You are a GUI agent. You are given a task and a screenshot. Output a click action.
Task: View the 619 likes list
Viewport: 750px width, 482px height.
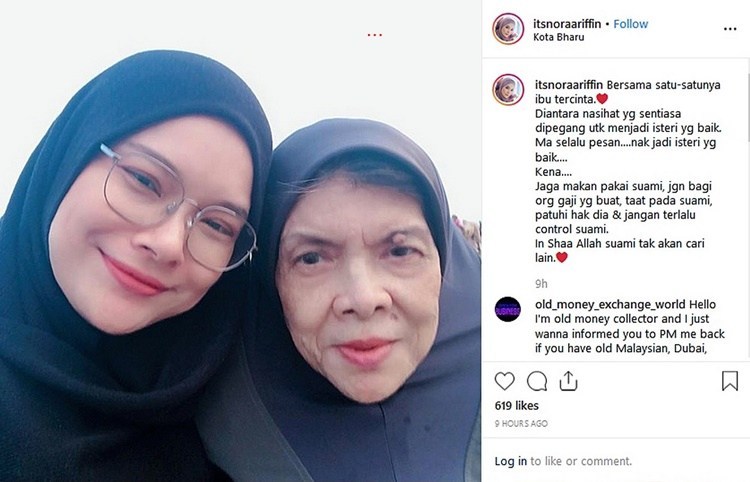[517, 406]
